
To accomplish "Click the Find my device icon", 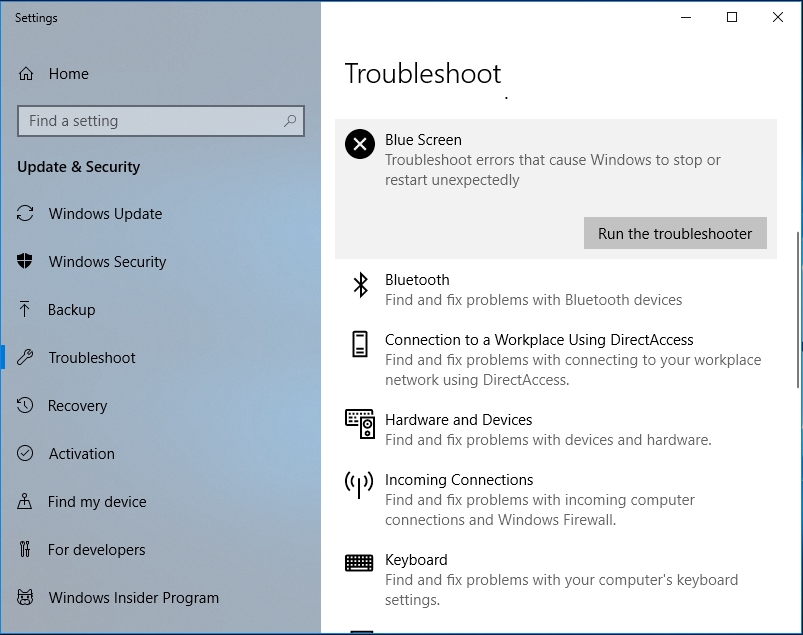I will 25,501.
